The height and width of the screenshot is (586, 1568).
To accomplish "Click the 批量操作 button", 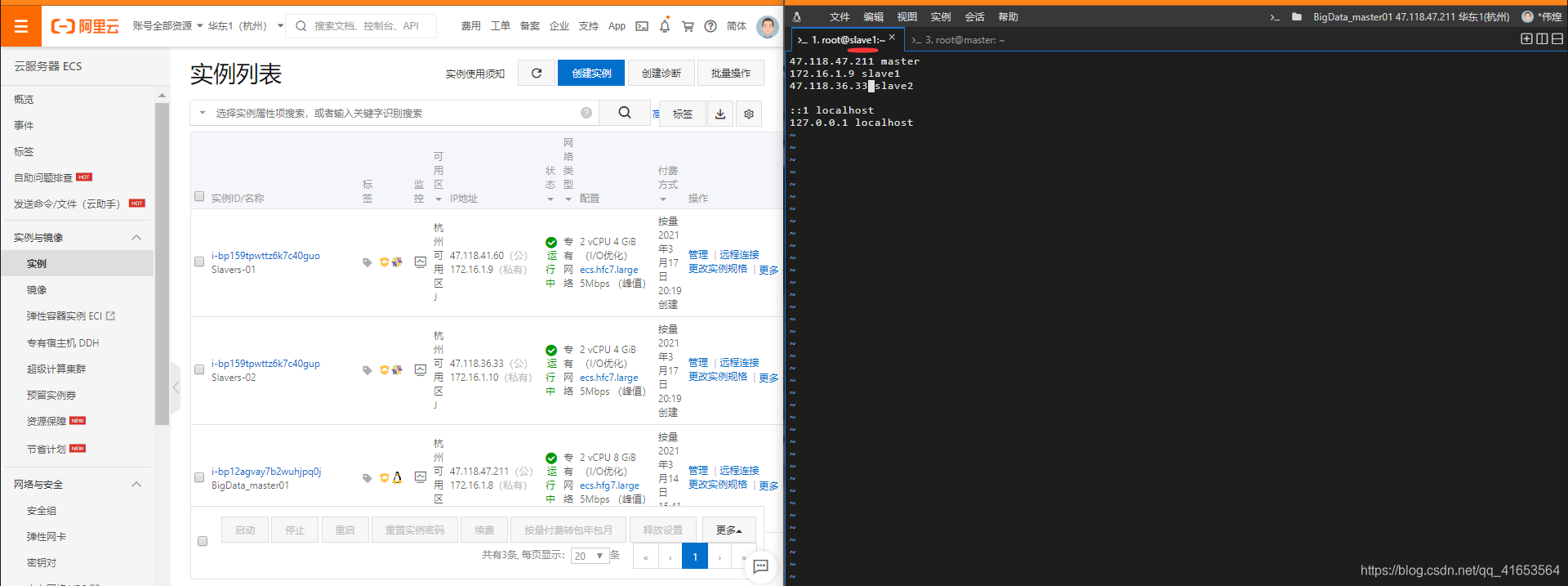I will 730,73.
